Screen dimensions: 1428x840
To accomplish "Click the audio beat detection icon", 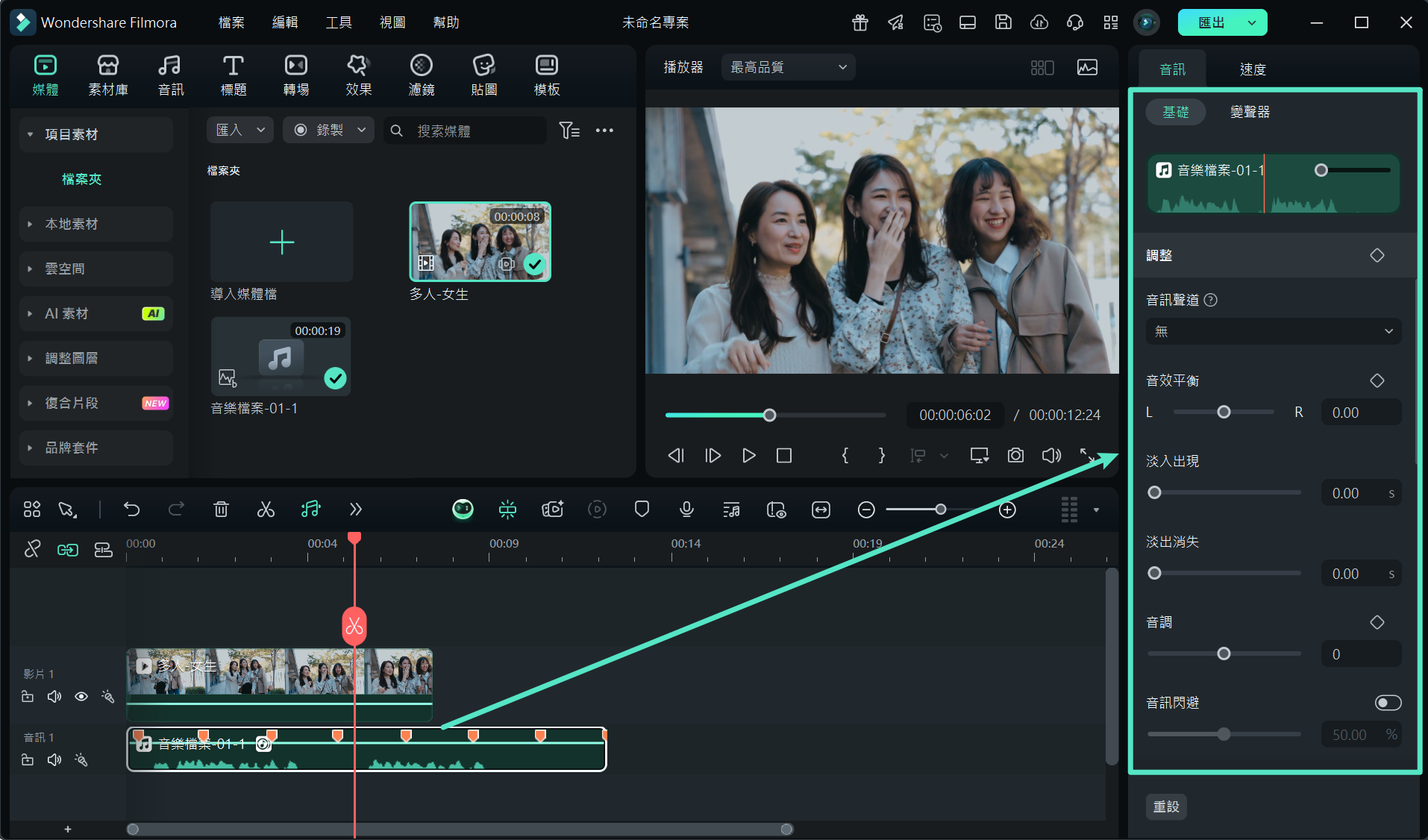I will (310, 510).
